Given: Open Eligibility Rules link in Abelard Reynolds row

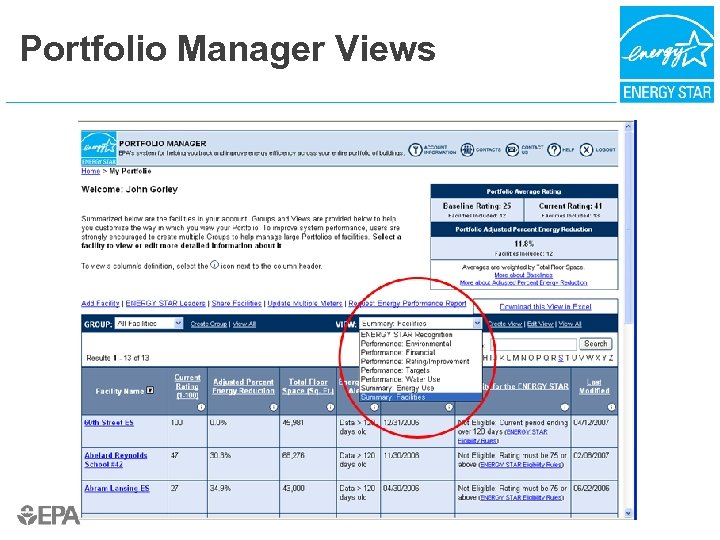Looking at the screenshot, I should (521, 465).
